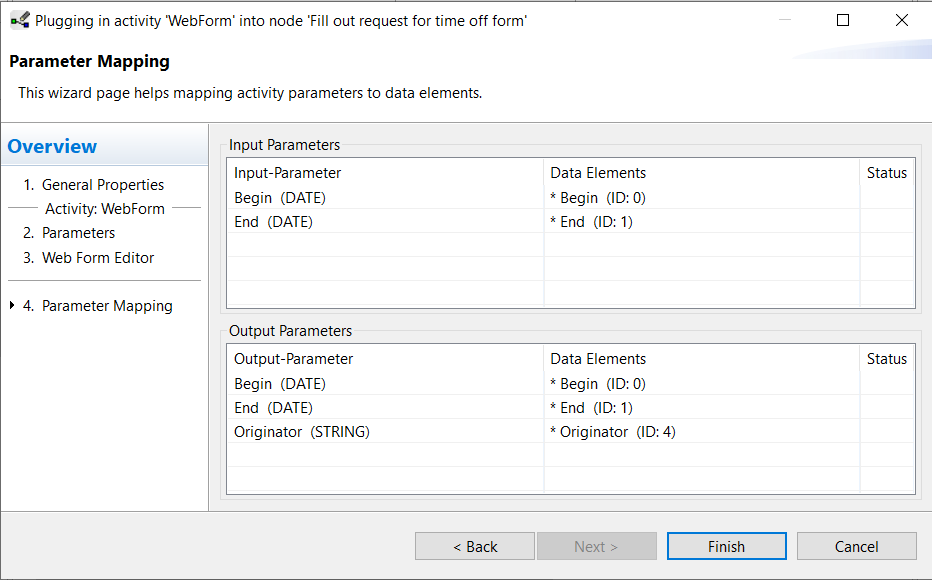Image resolution: width=932 pixels, height=580 pixels.
Task: Open General Properties step in overview
Action: pyautogui.click(x=93, y=185)
